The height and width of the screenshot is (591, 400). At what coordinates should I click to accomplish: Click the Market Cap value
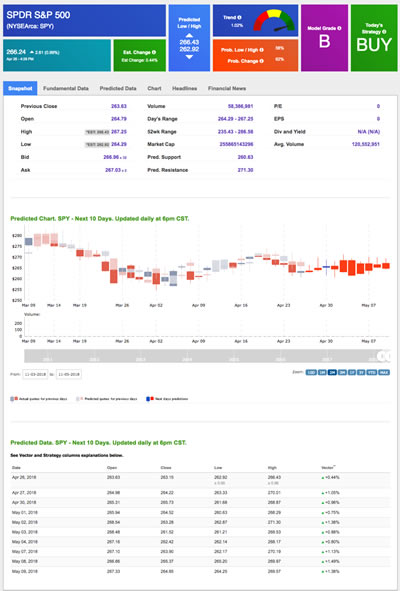[x=236, y=144]
